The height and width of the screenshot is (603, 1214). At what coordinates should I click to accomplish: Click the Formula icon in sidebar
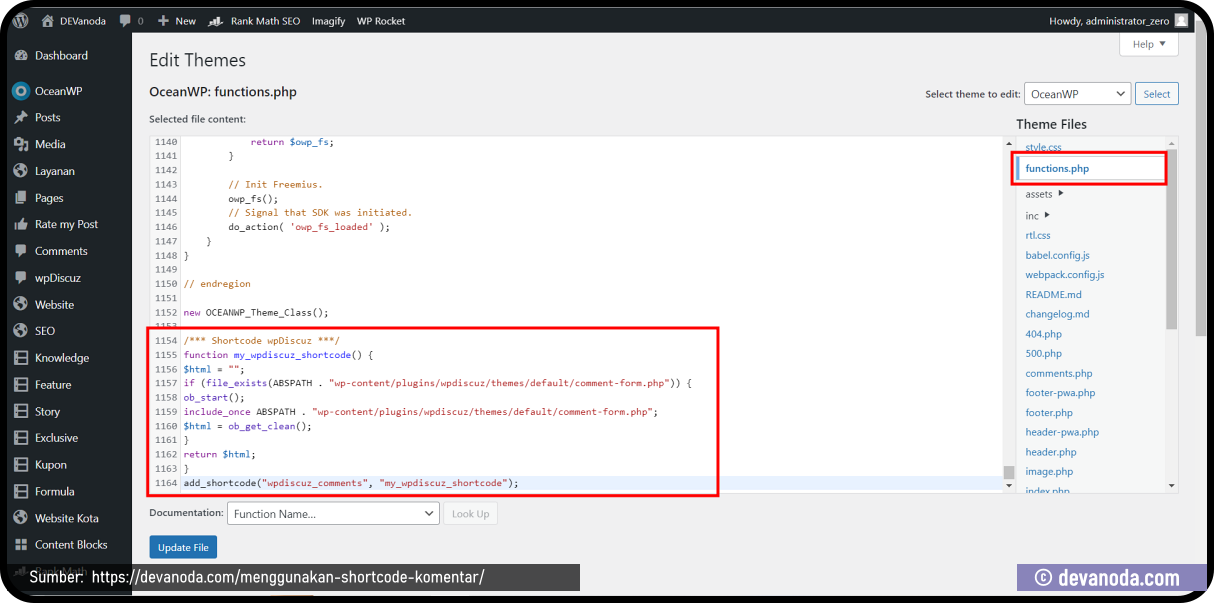tap(21, 491)
